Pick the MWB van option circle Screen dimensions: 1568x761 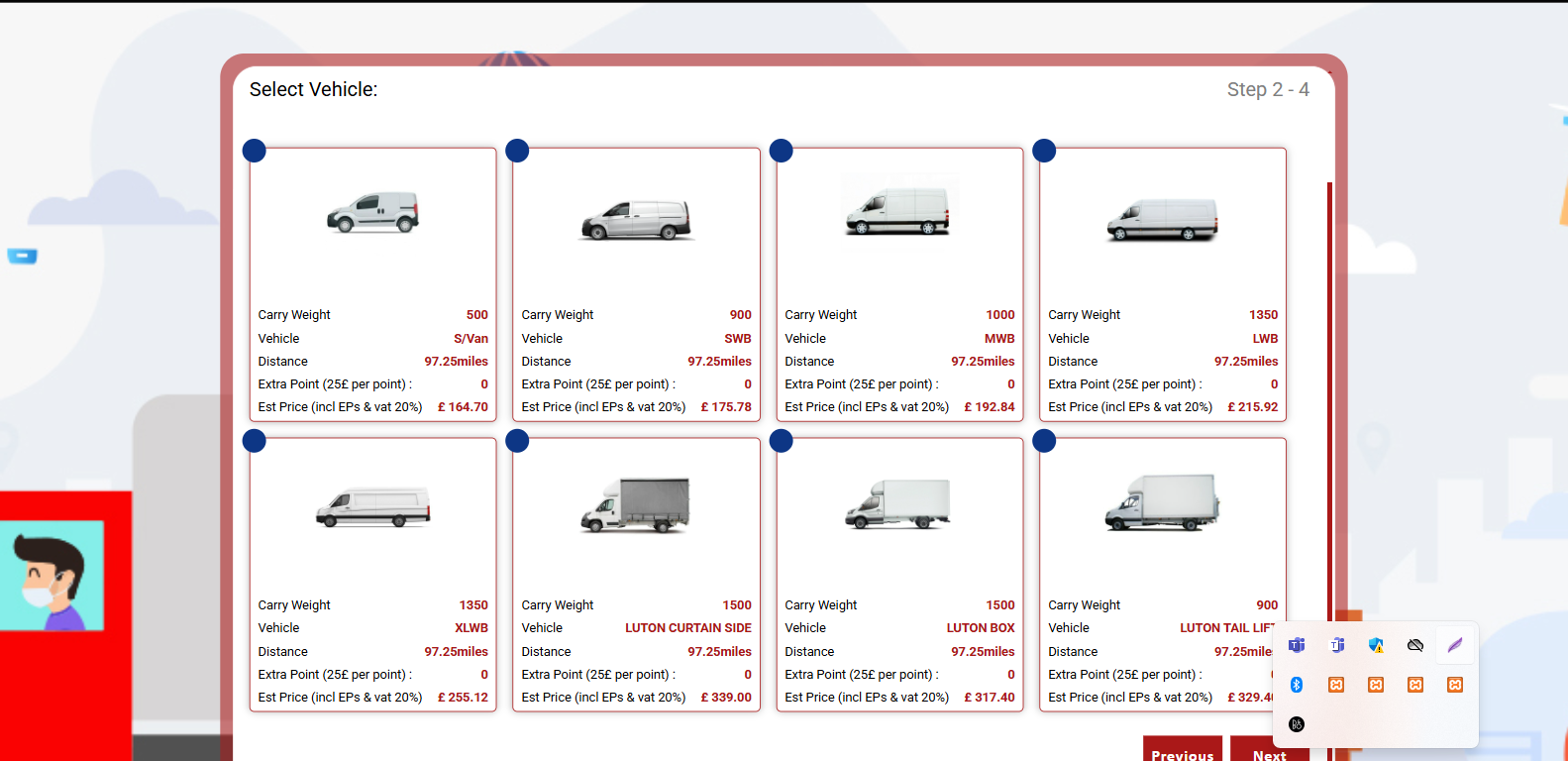point(782,151)
